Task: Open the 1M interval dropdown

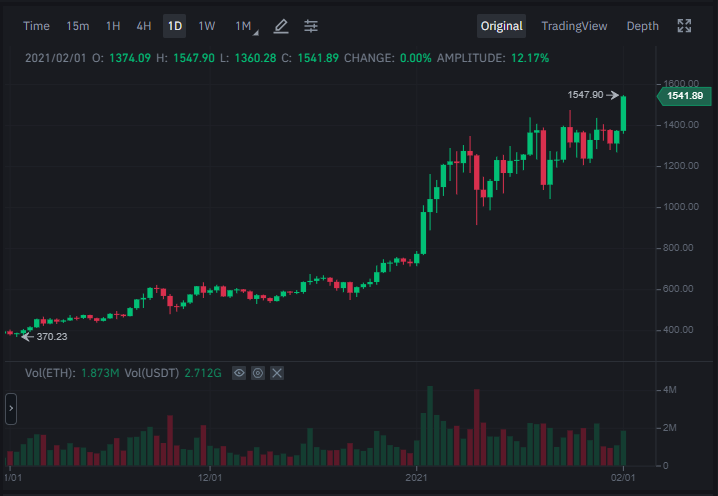Action: 246,26
